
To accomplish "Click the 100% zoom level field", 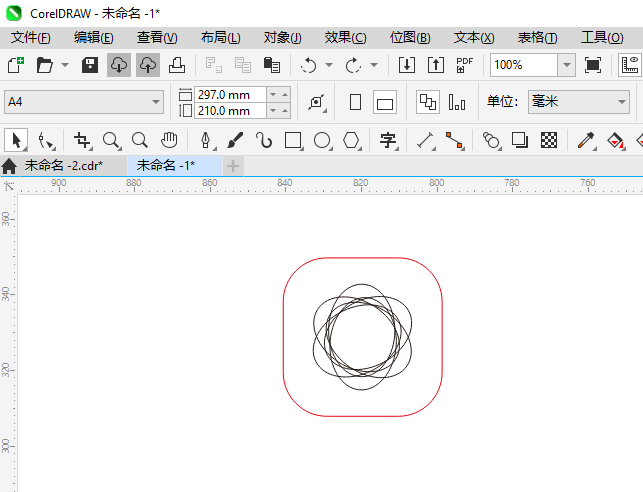I will coord(524,65).
